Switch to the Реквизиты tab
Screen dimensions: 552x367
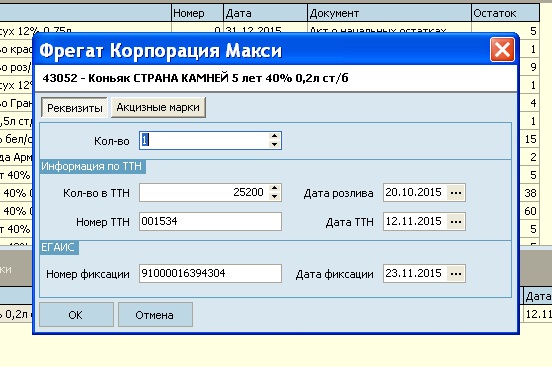coord(74,107)
